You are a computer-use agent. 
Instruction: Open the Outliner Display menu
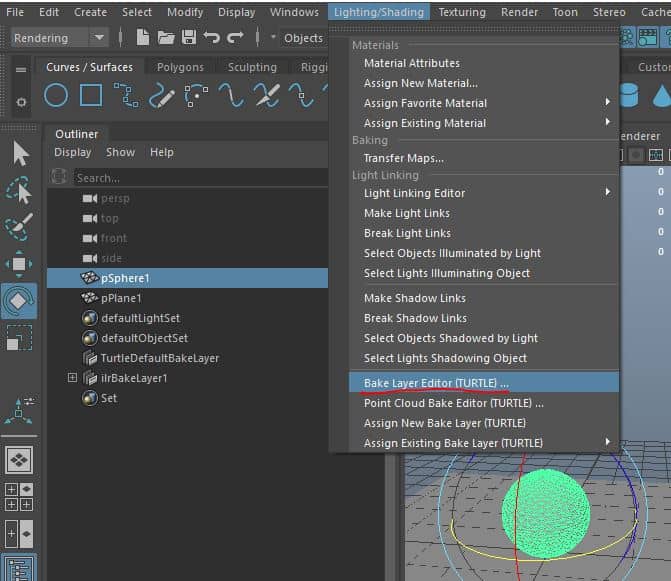72,152
